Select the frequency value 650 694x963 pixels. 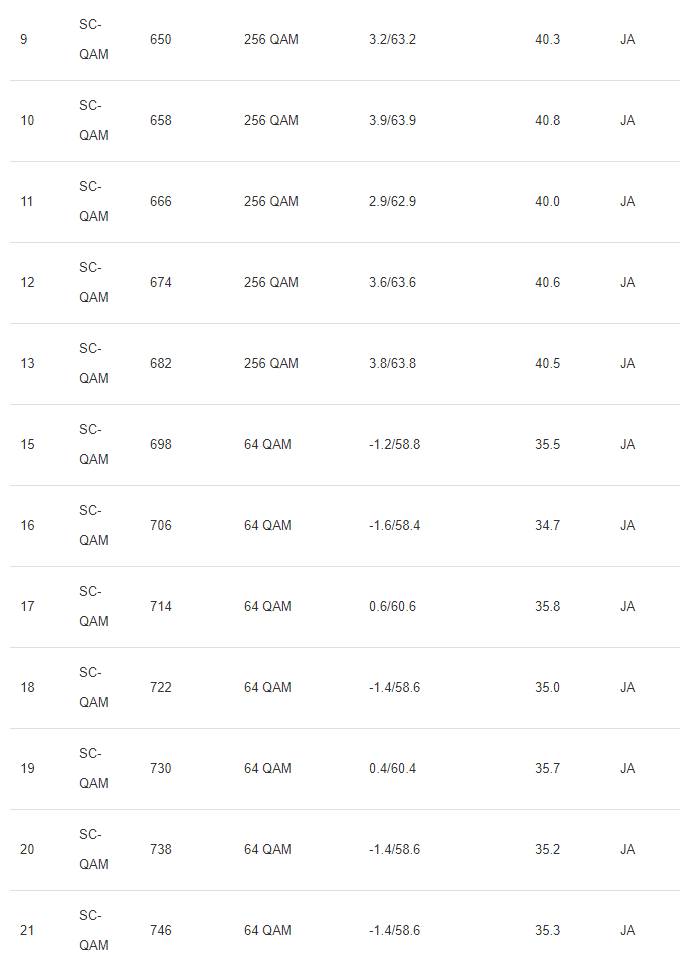[x=160, y=40]
